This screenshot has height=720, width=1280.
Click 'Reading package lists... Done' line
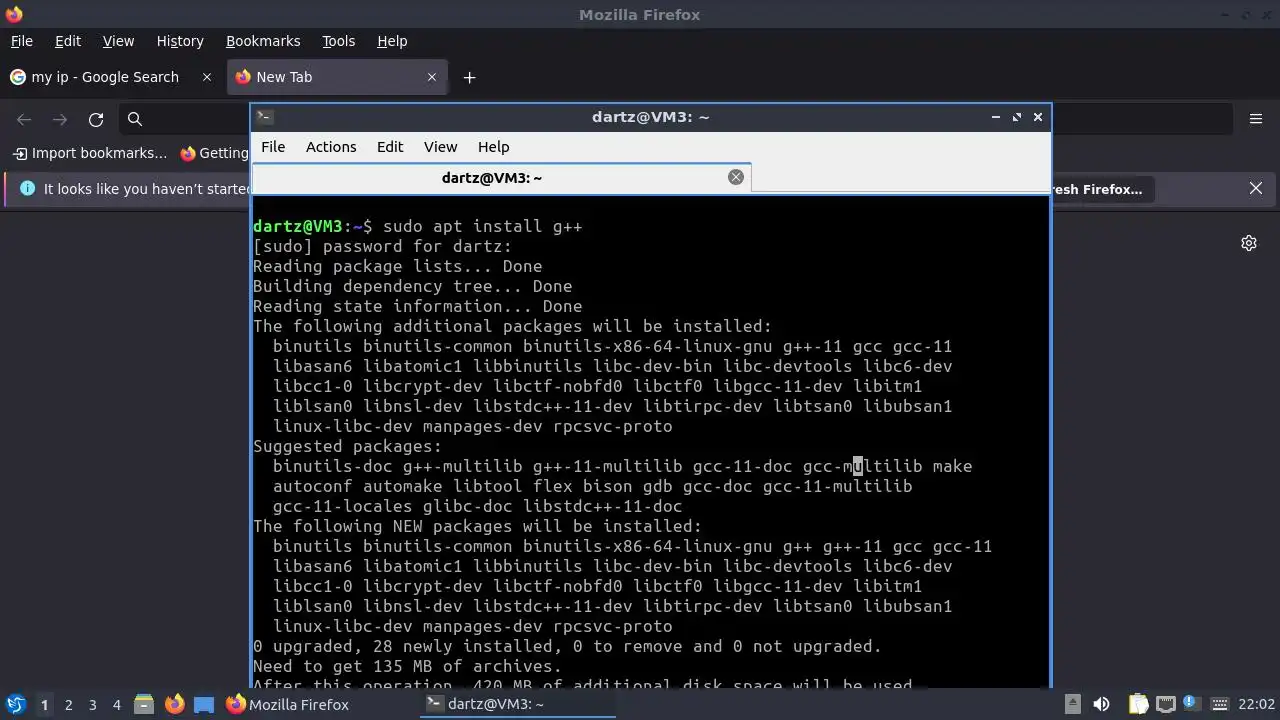tap(397, 266)
